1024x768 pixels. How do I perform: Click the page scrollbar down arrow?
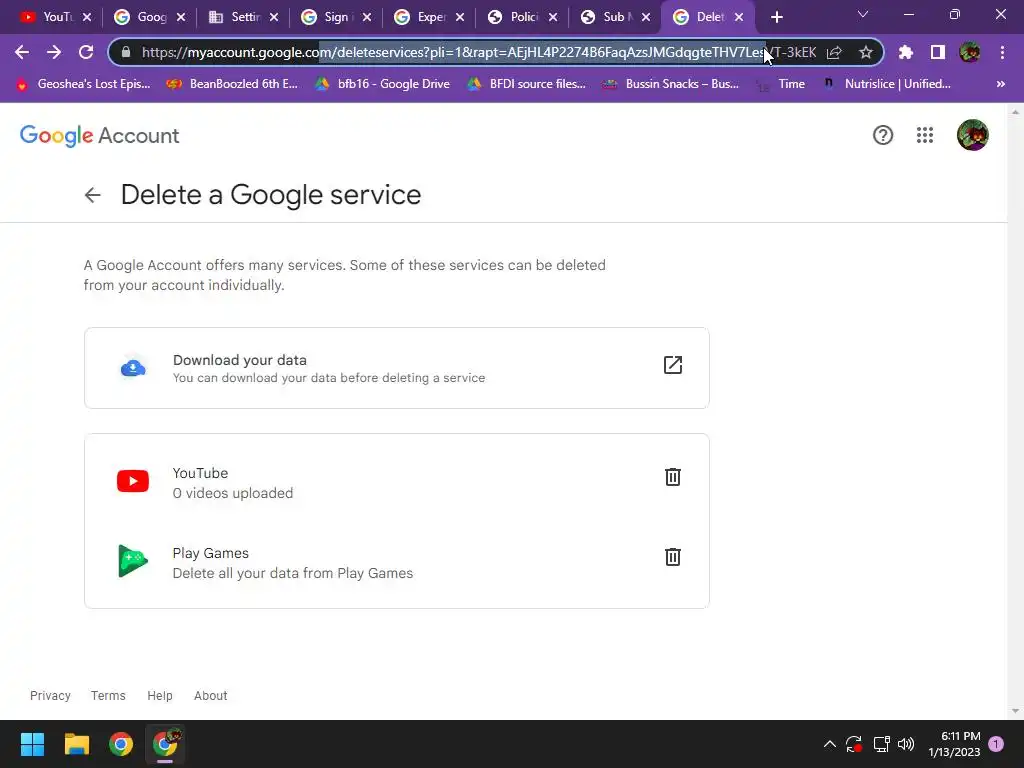click(1015, 711)
